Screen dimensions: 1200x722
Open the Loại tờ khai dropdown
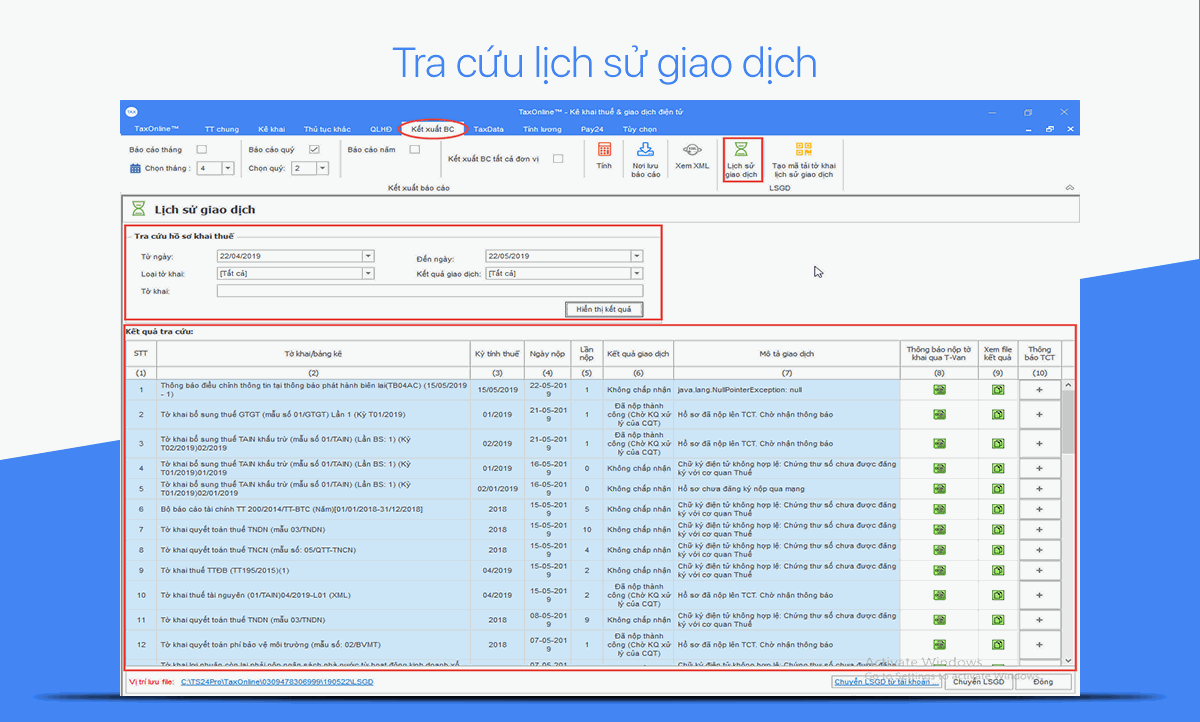368,273
